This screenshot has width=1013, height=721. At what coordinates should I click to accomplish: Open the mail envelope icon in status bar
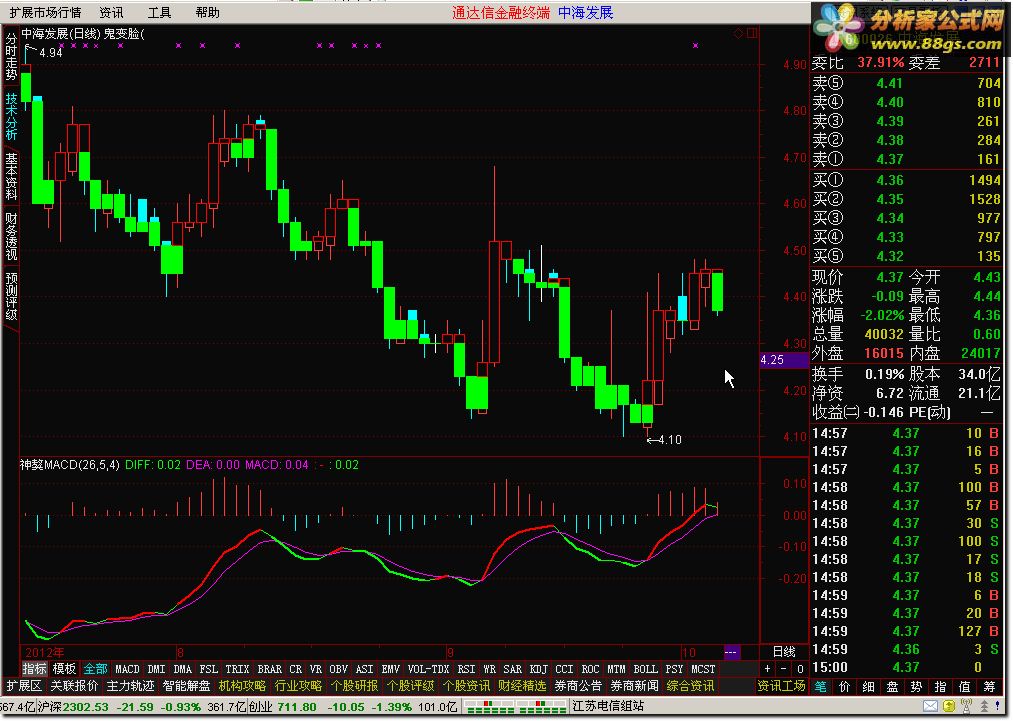[x=930, y=706]
